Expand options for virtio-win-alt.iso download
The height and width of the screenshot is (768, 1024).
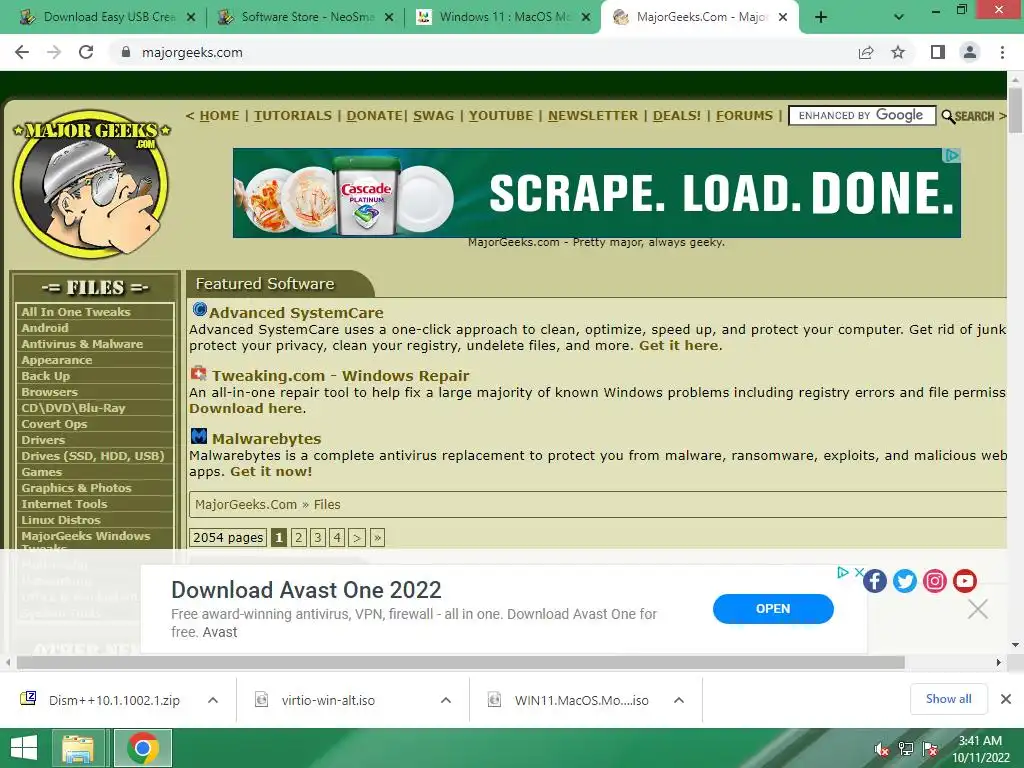pyautogui.click(x=446, y=700)
